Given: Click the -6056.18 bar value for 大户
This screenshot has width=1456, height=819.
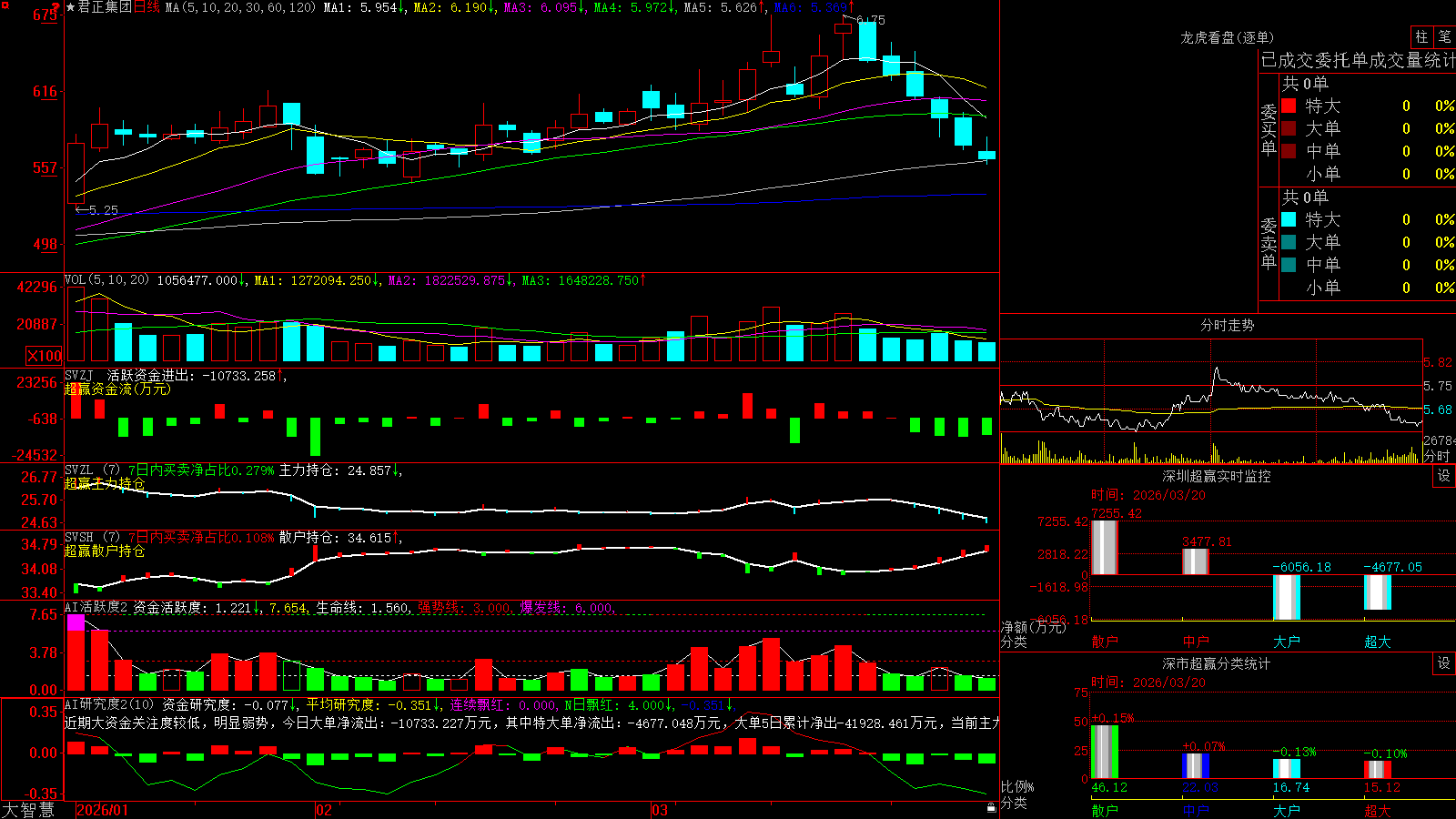Looking at the screenshot, I should (1302, 567).
